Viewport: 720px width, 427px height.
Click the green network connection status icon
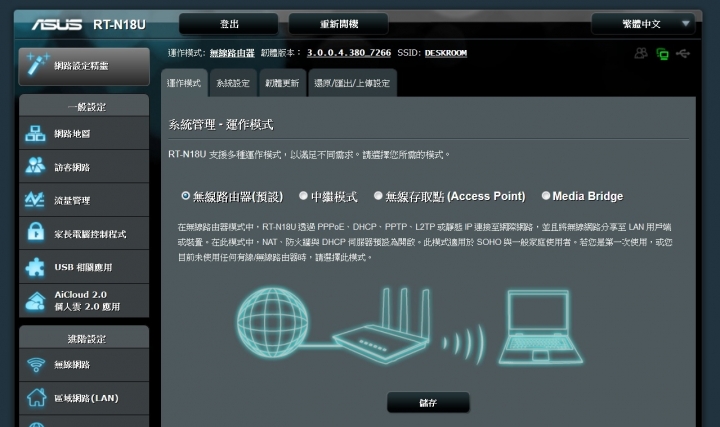coord(662,54)
